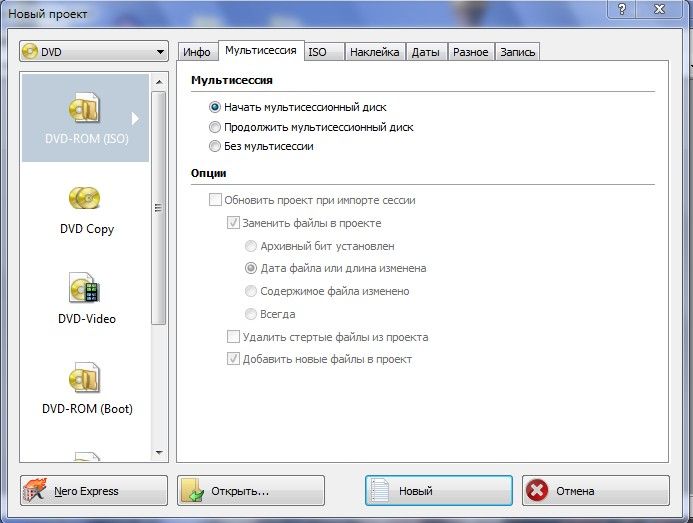Click the arrow beside DVD-ROM (ISO) item
Image resolution: width=693 pixels, height=523 pixels.
point(136,118)
